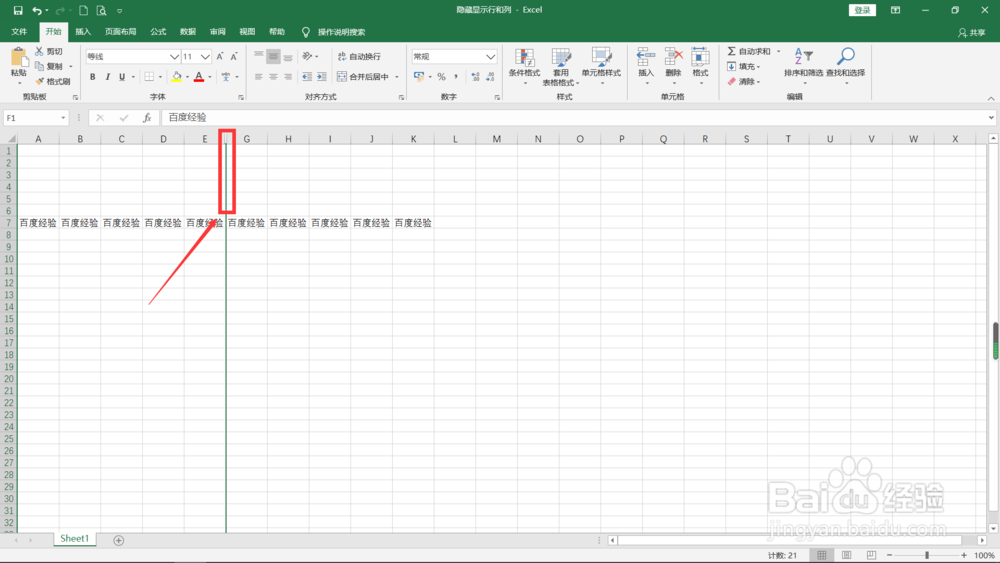The image size is (1000, 563).
Task: Add a new sheet
Action: [x=119, y=541]
